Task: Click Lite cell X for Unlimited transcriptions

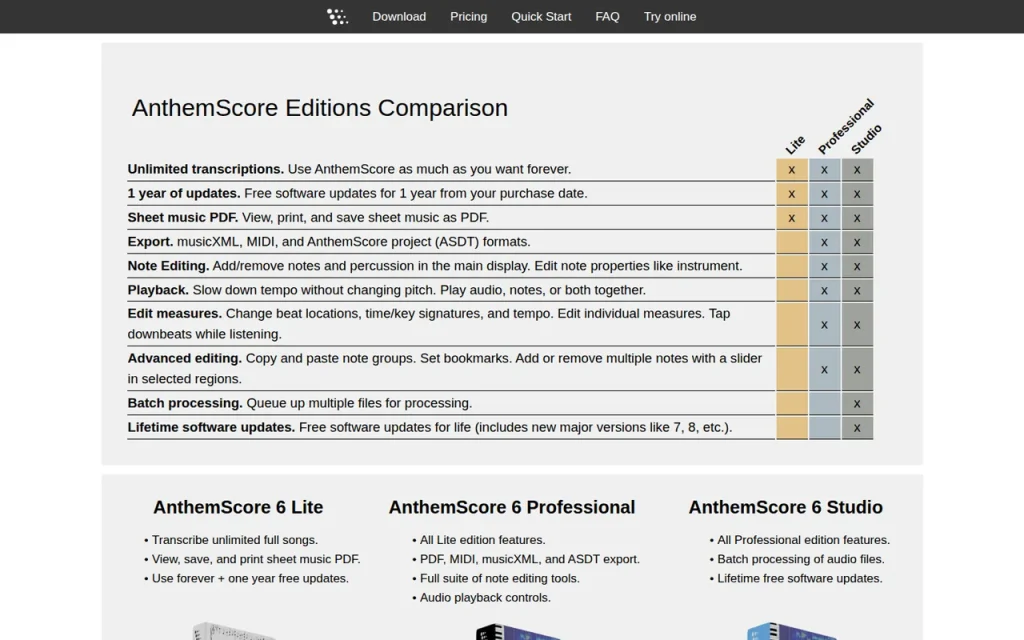Action: click(x=792, y=170)
